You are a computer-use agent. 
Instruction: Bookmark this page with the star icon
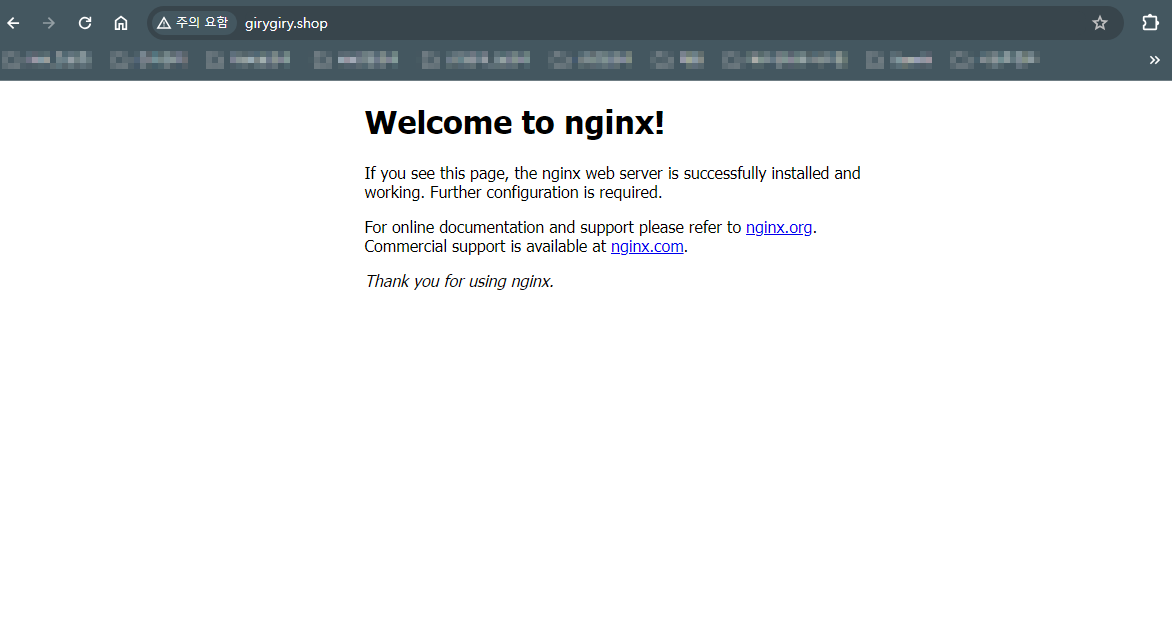pos(1099,23)
